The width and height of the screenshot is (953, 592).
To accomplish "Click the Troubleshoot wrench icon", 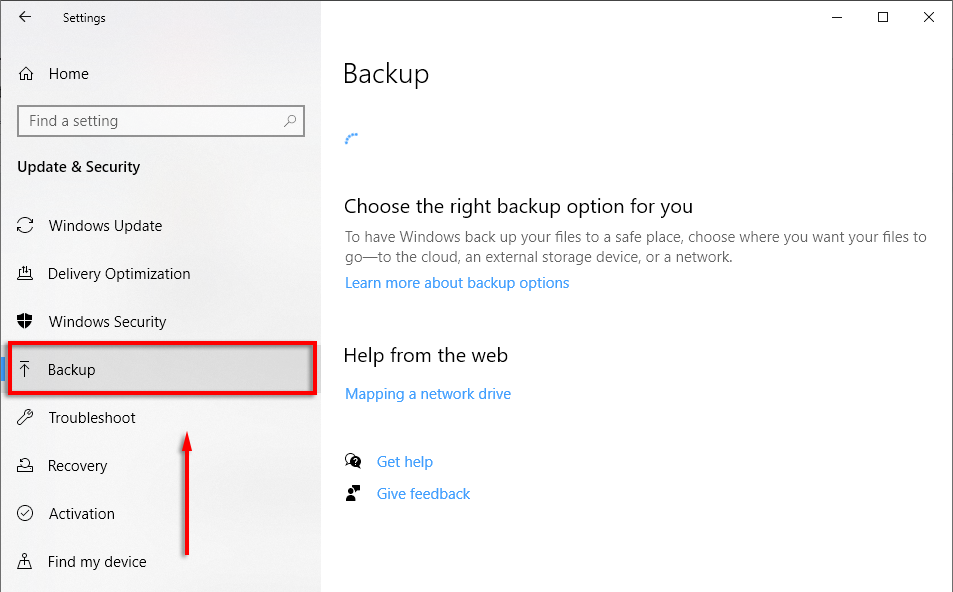I will (x=27, y=418).
